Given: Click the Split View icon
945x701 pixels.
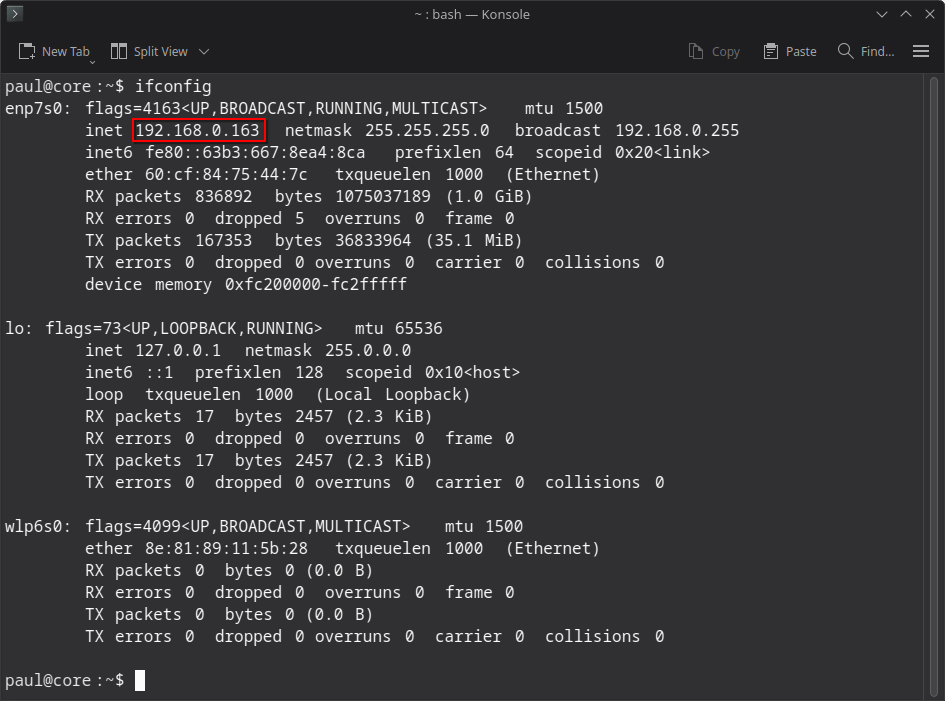Looking at the screenshot, I should (x=119, y=51).
